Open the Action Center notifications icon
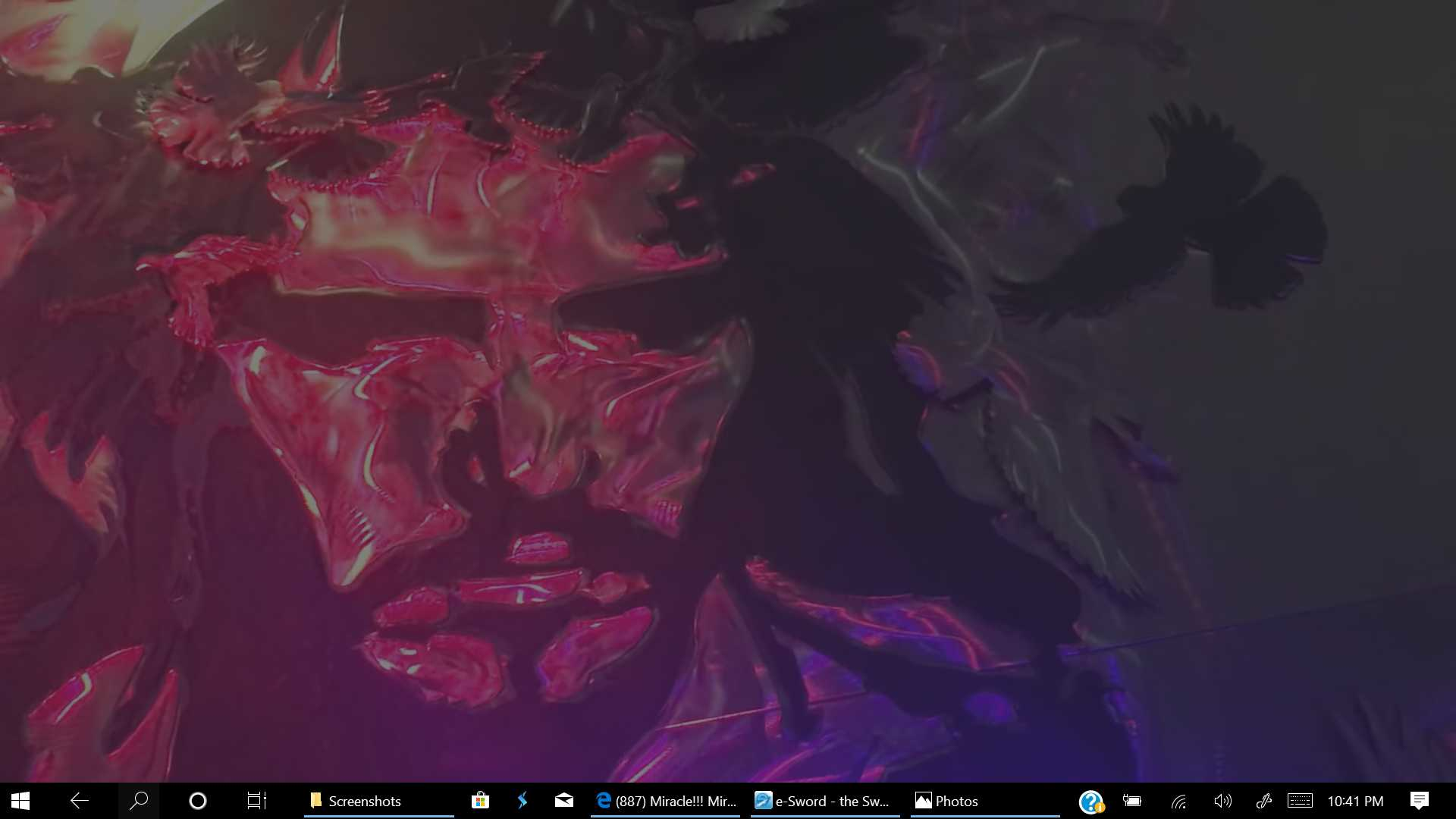Viewport: 1456px width, 819px height. pos(1420,801)
